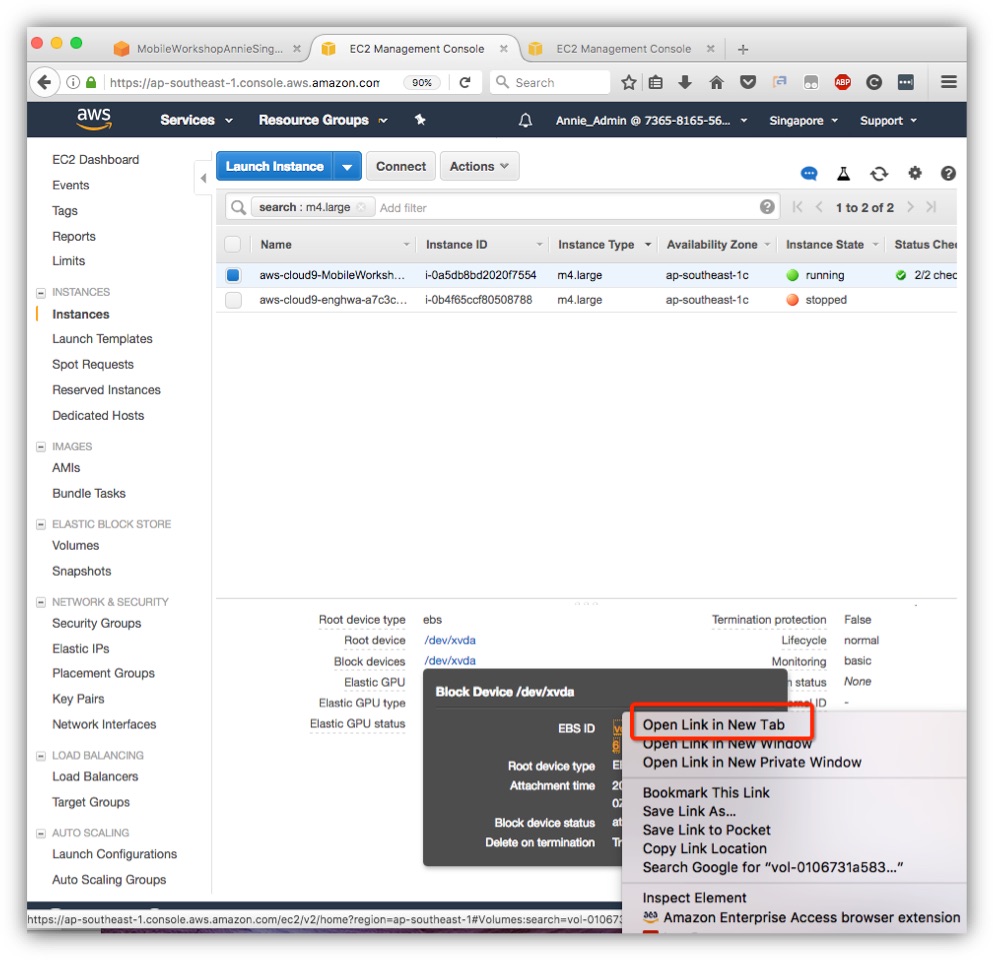Screen dimensions: 993x960
Task: Expand the Resource Groups menu
Action: coord(323,120)
